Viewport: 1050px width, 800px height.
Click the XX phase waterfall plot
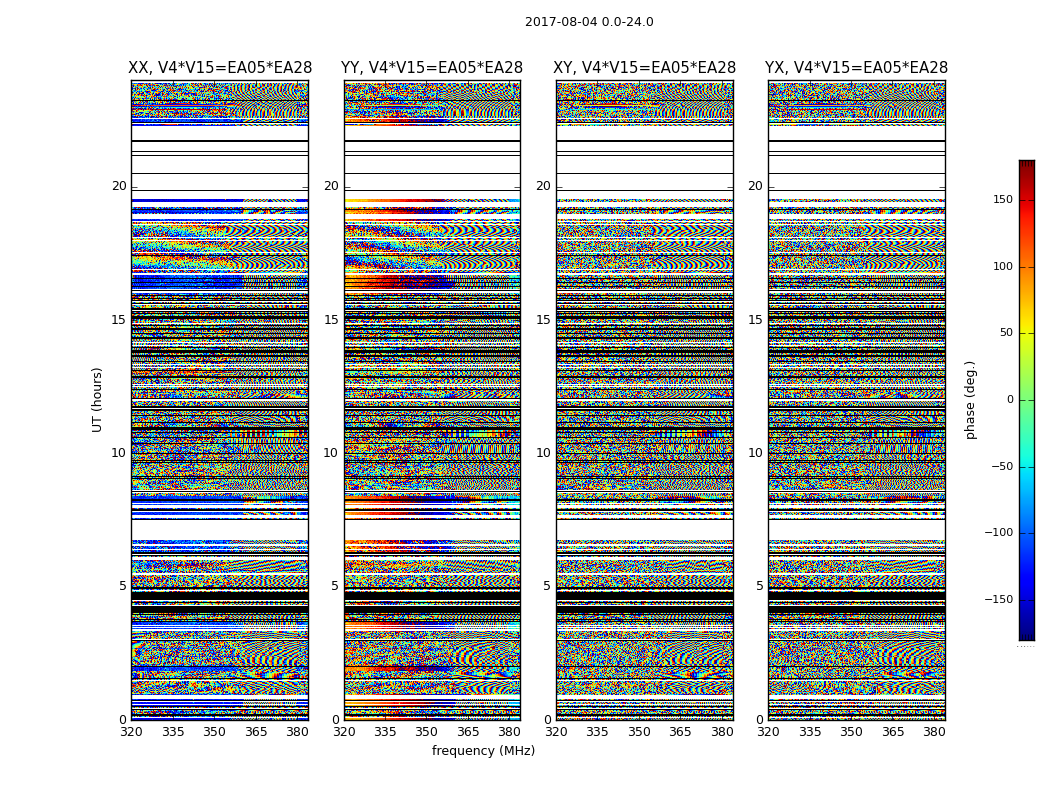pyautogui.click(x=220, y=400)
